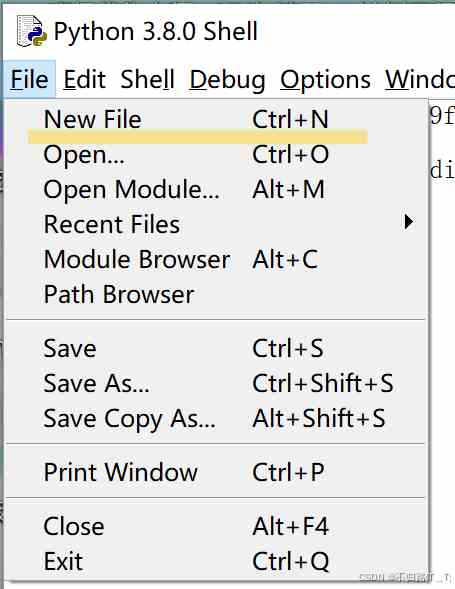This screenshot has height=589, width=455.
Task: Click the Python IDLE icon in title bar
Action: (x=31, y=31)
